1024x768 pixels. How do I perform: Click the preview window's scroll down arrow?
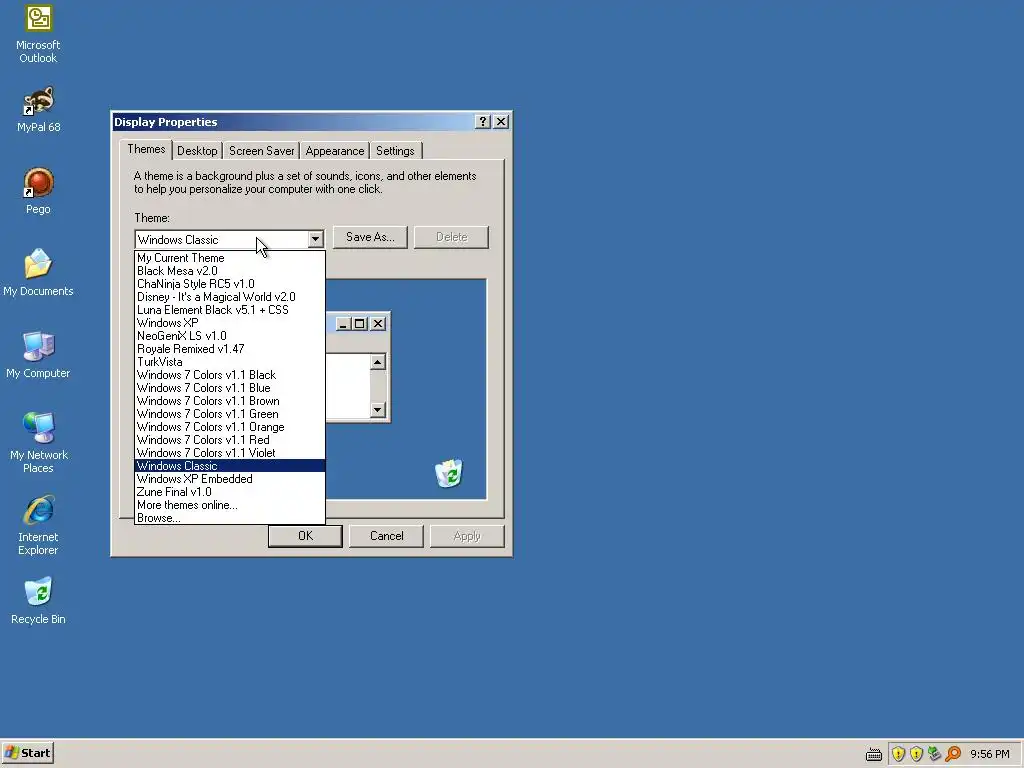(x=377, y=409)
